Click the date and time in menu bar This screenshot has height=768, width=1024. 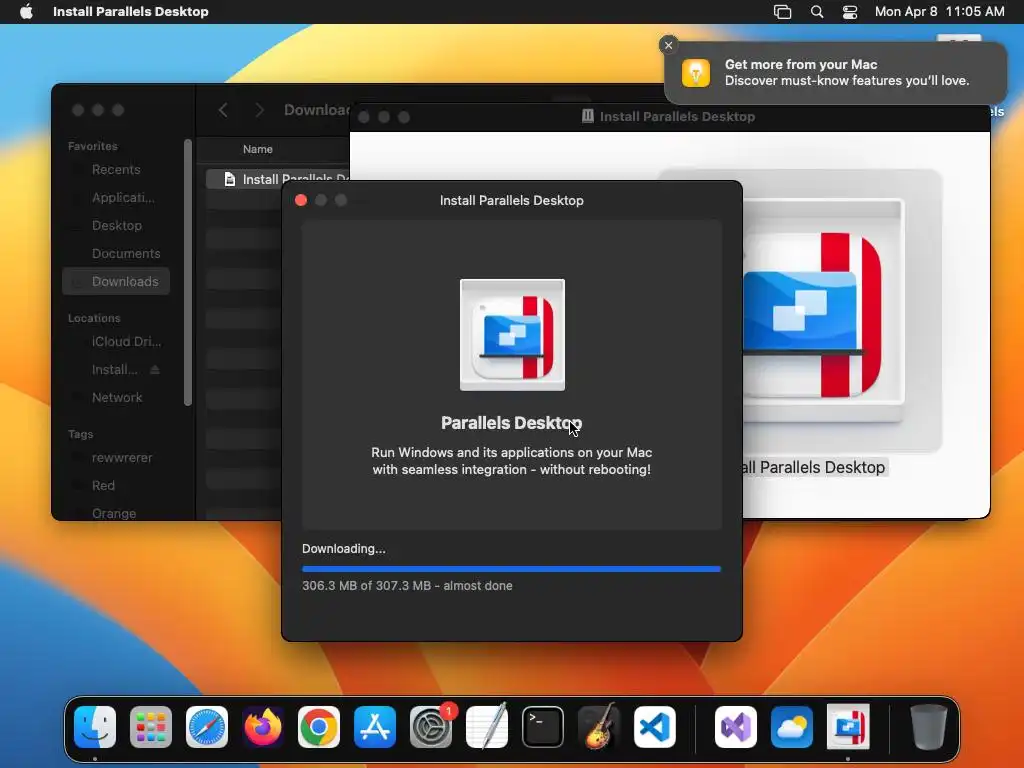pyautogui.click(x=939, y=12)
